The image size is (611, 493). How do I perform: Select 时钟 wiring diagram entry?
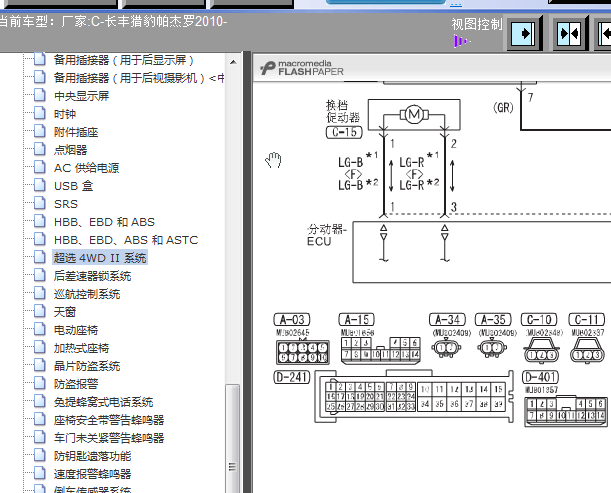pos(65,114)
